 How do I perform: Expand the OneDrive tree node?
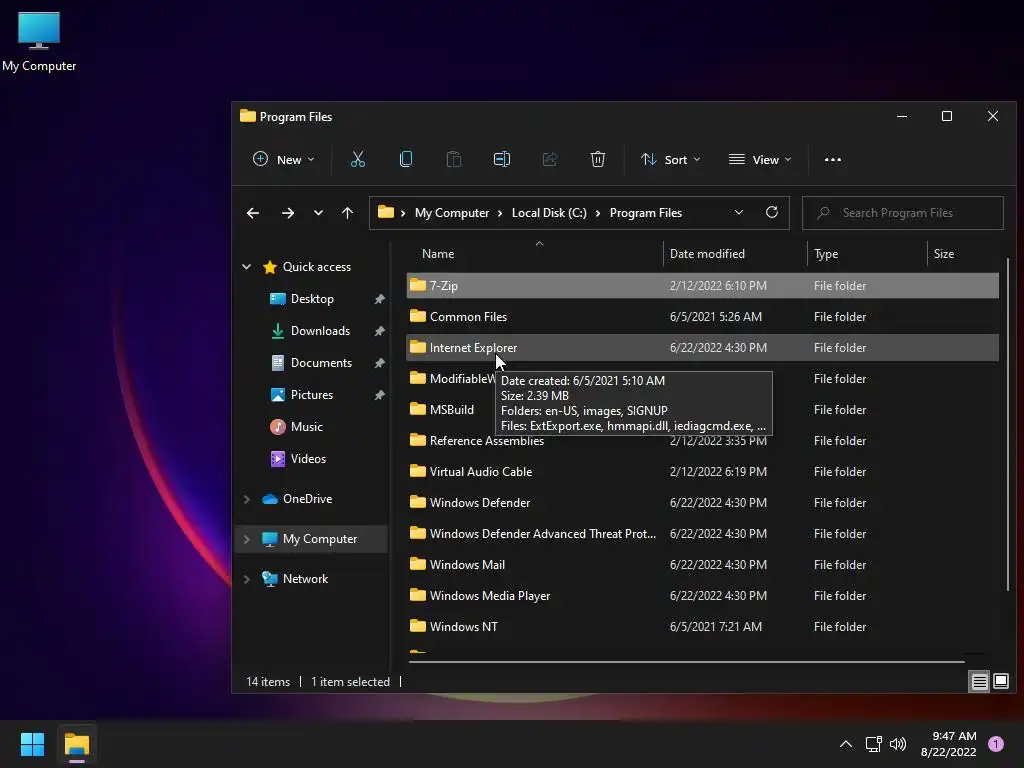[x=246, y=499]
